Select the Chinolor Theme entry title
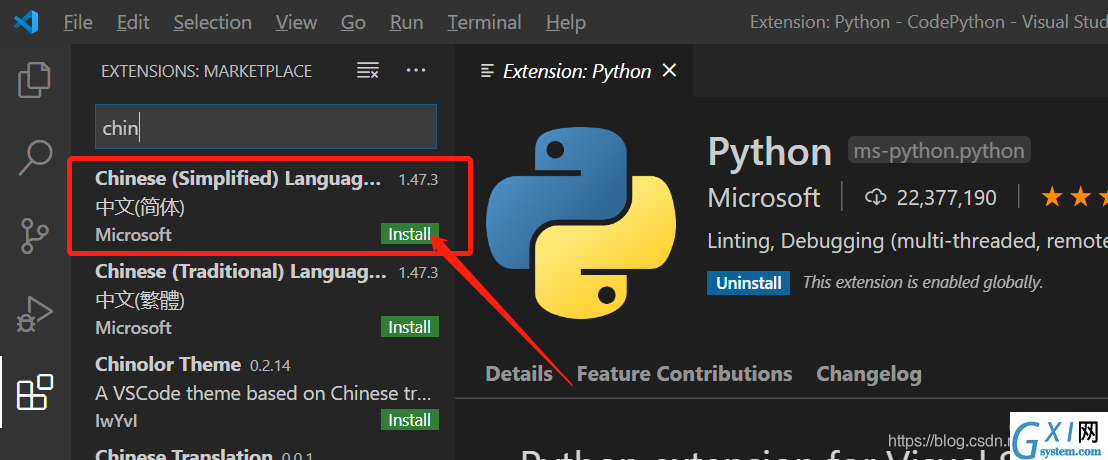The width and height of the screenshot is (1108, 460). [x=168, y=365]
